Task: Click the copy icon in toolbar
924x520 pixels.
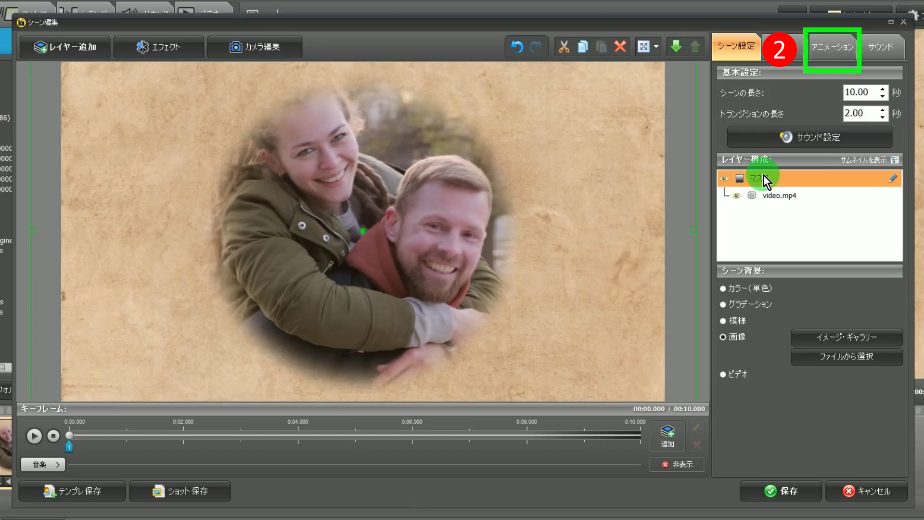Action: pyautogui.click(x=583, y=47)
